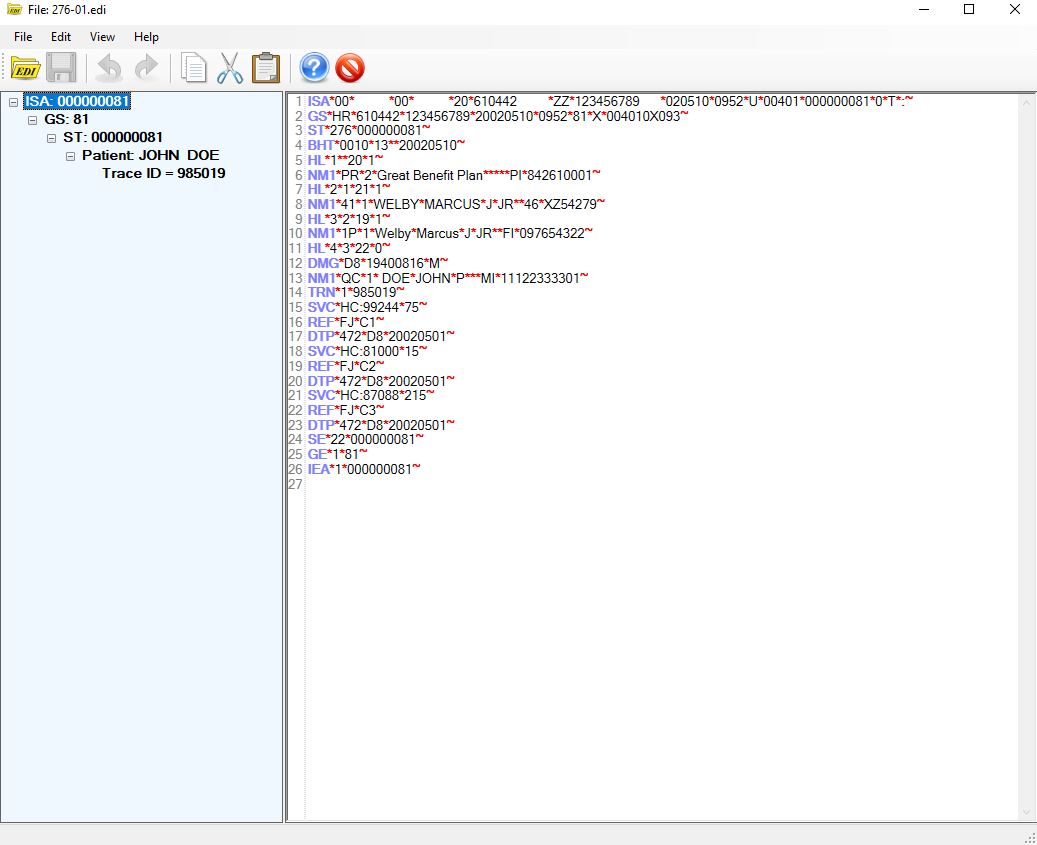The height and width of the screenshot is (845, 1037).
Task: Maximize the 276-01.edi window
Action: pos(969,9)
